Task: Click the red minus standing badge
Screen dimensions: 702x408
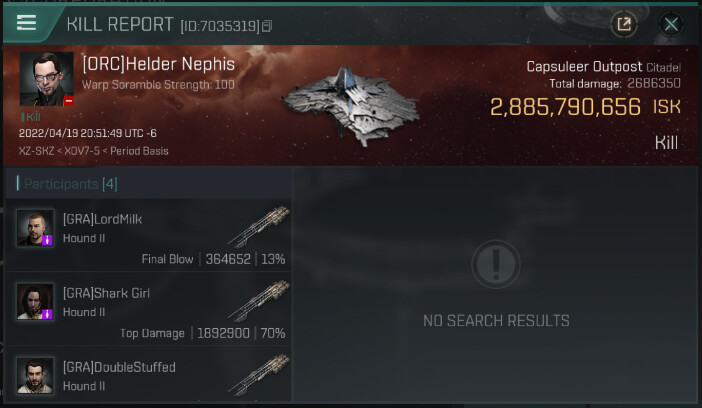Action: pos(68,101)
